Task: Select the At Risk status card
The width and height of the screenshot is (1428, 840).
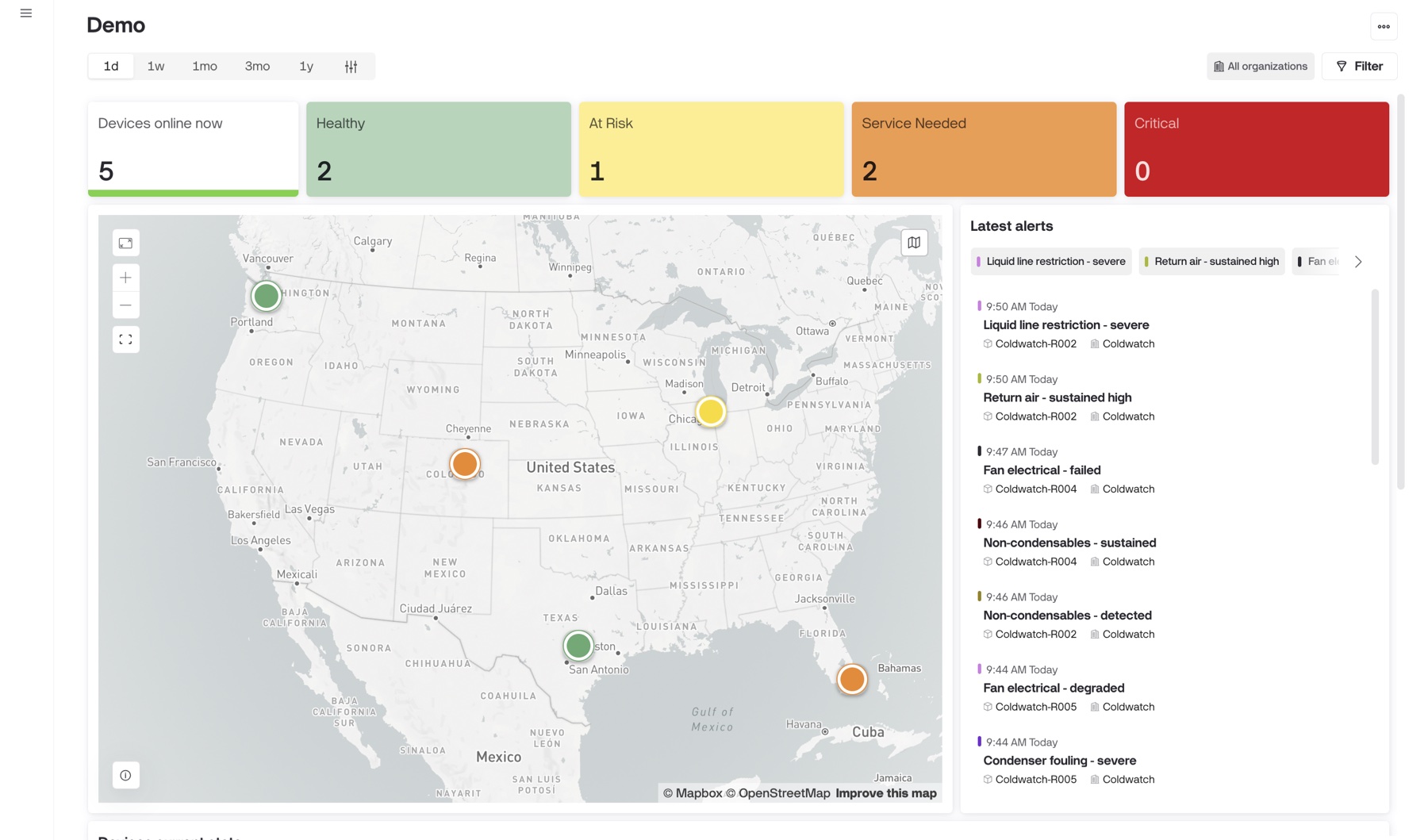Action: click(x=711, y=149)
